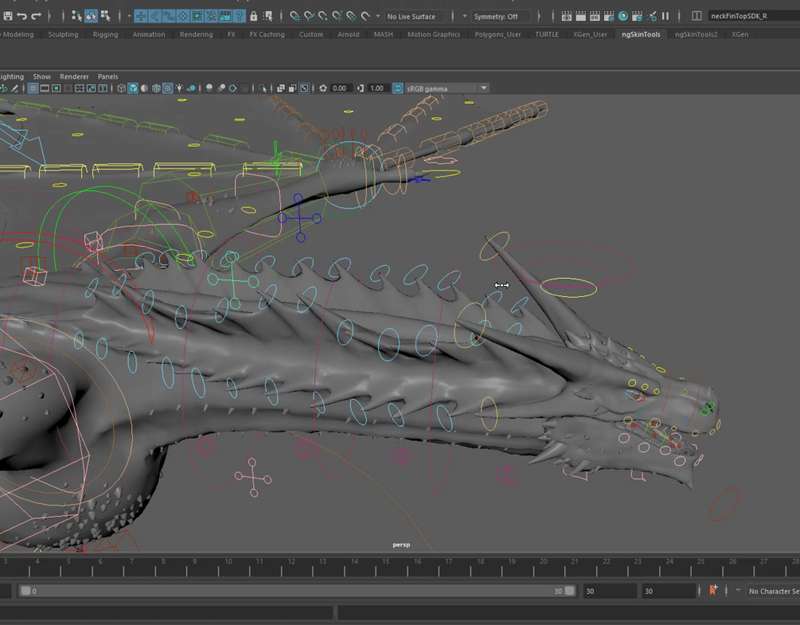This screenshot has width=800, height=625.
Task: Toggle the panel layout sidebar icon
Action: click(x=696, y=16)
